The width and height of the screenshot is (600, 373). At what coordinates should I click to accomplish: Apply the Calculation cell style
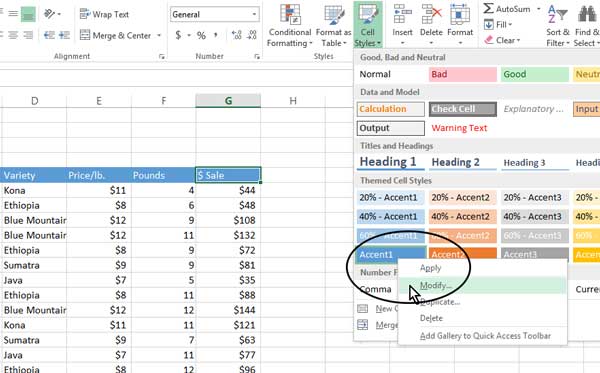[x=391, y=109]
